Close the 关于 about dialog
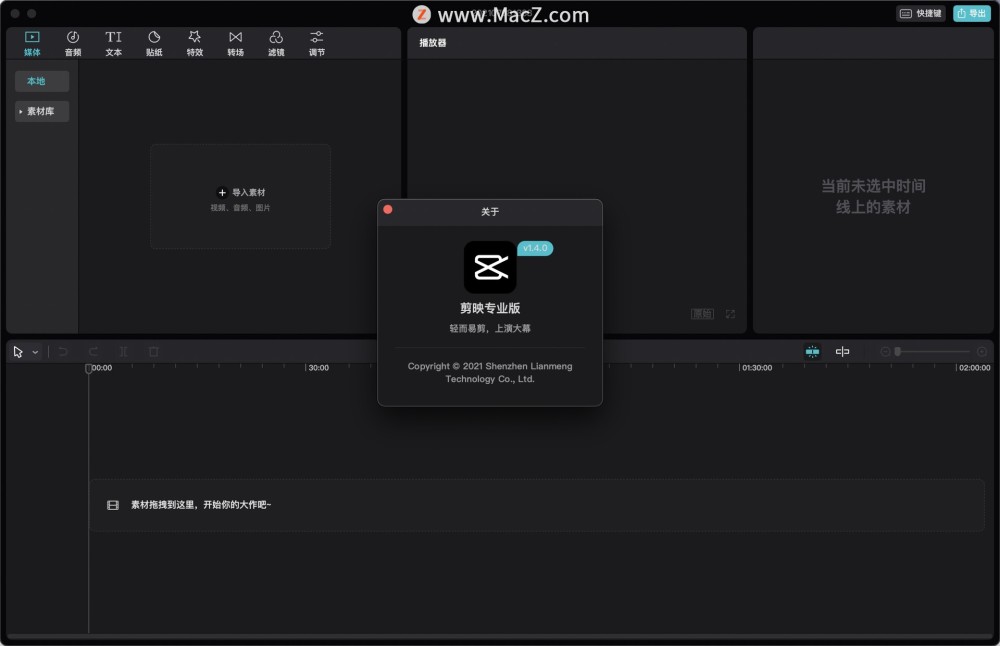This screenshot has height=646, width=1000. 388,209
